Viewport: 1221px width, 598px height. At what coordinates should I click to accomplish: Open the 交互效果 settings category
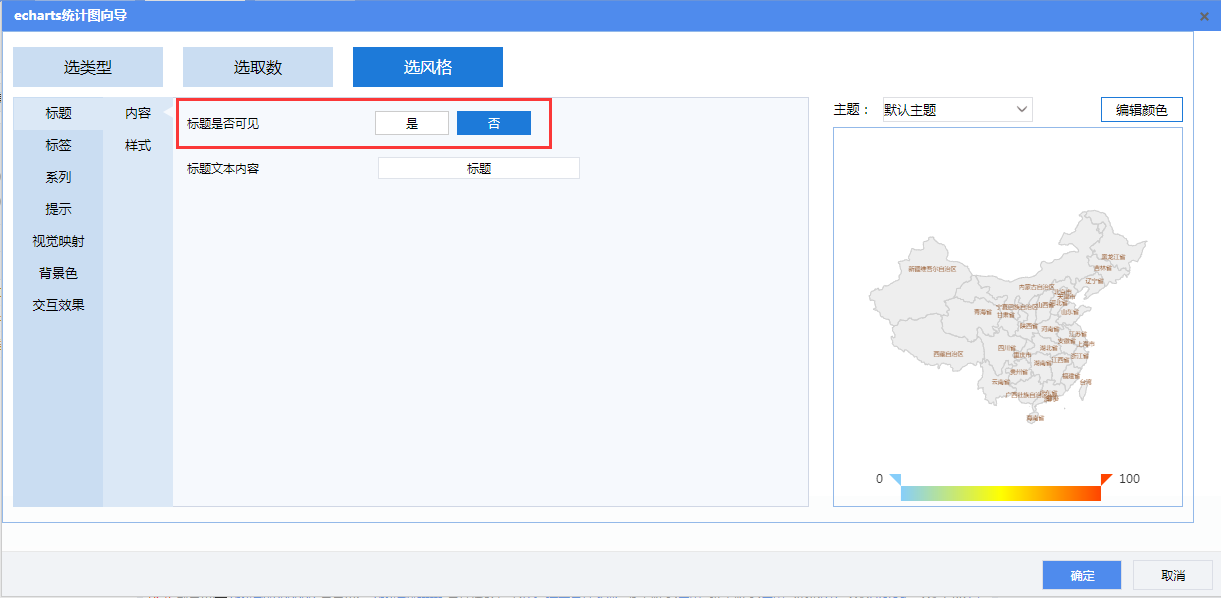click(x=58, y=305)
